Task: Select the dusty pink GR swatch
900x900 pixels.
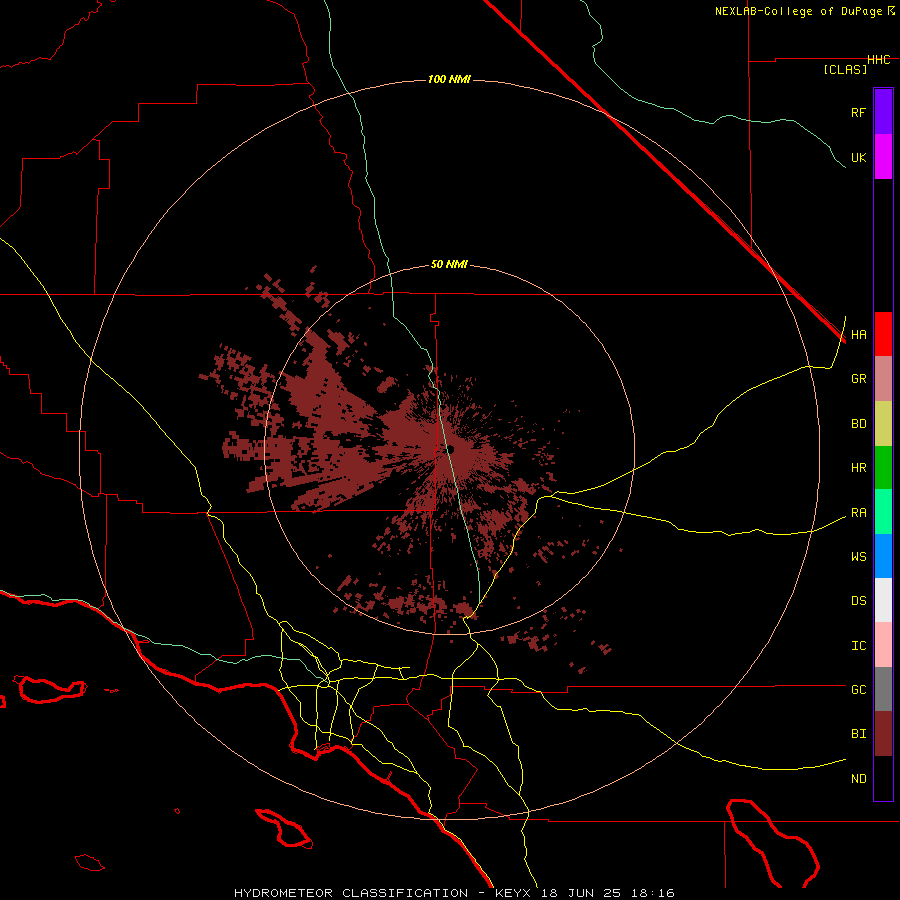Action: click(883, 379)
